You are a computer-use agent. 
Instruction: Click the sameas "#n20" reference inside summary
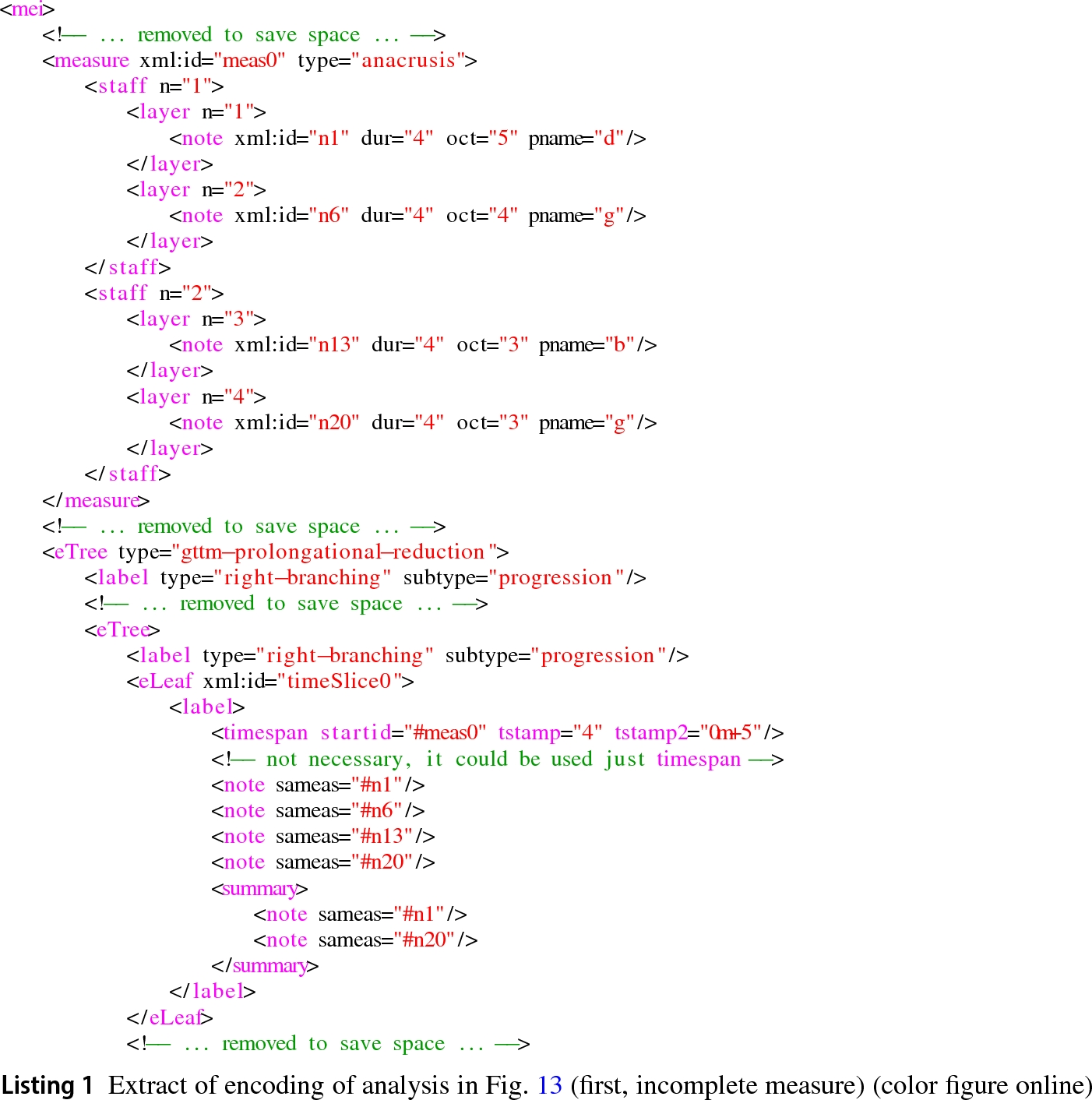coord(365,940)
